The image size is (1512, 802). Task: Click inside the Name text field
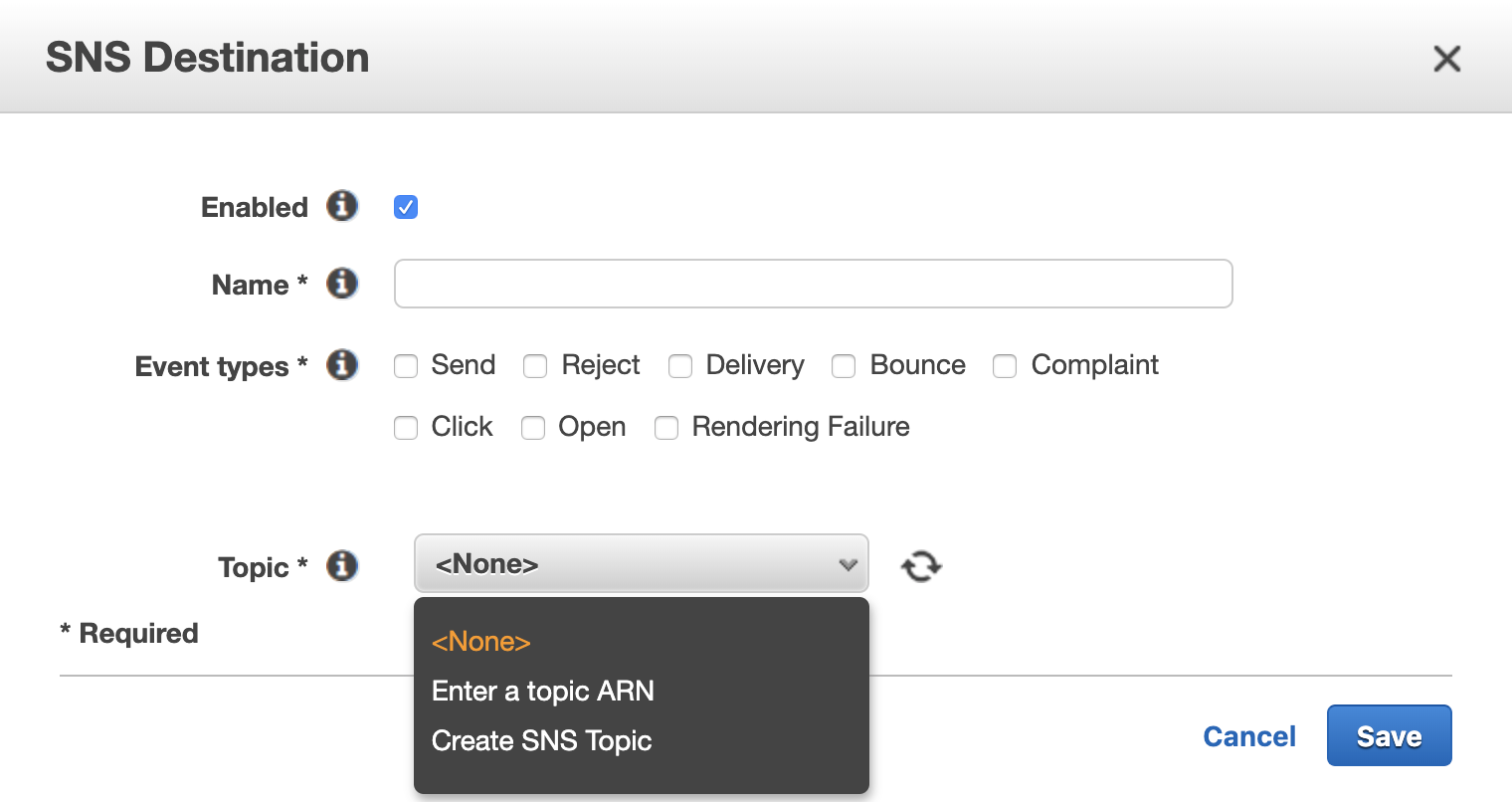[x=813, y=285]
